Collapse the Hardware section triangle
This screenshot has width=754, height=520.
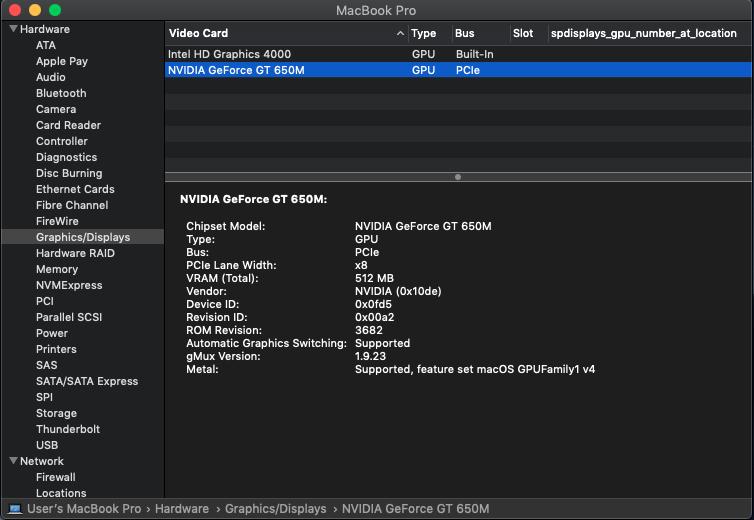coord(13,29)
